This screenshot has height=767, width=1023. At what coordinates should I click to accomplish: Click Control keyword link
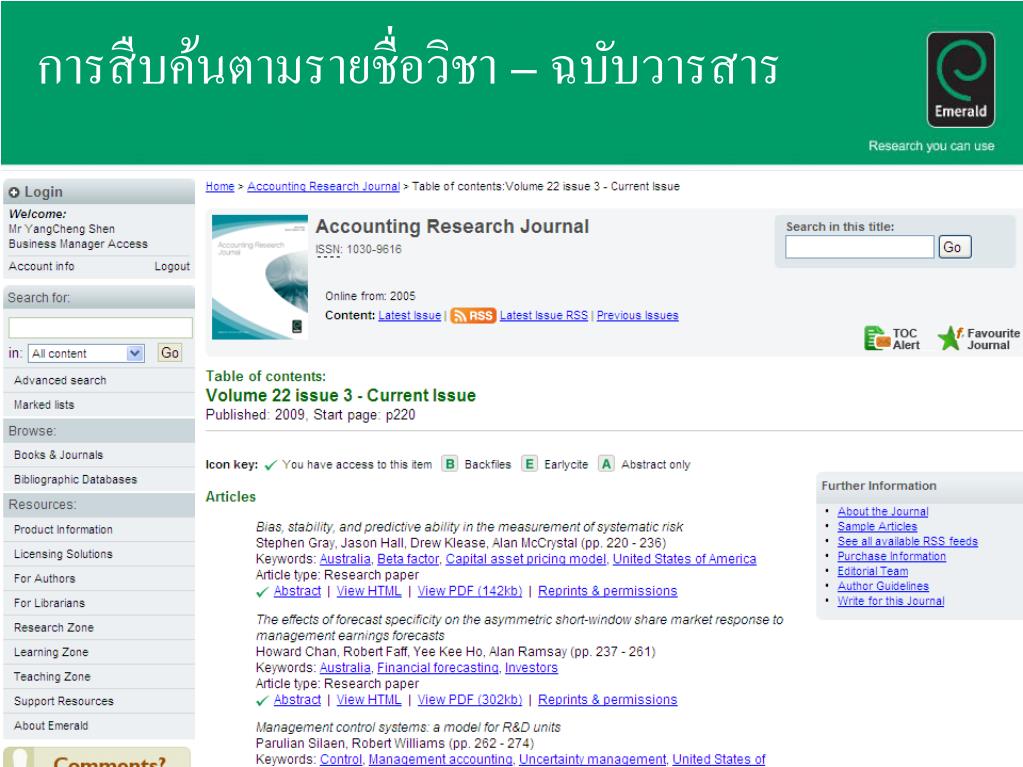(x=341, y=759)
